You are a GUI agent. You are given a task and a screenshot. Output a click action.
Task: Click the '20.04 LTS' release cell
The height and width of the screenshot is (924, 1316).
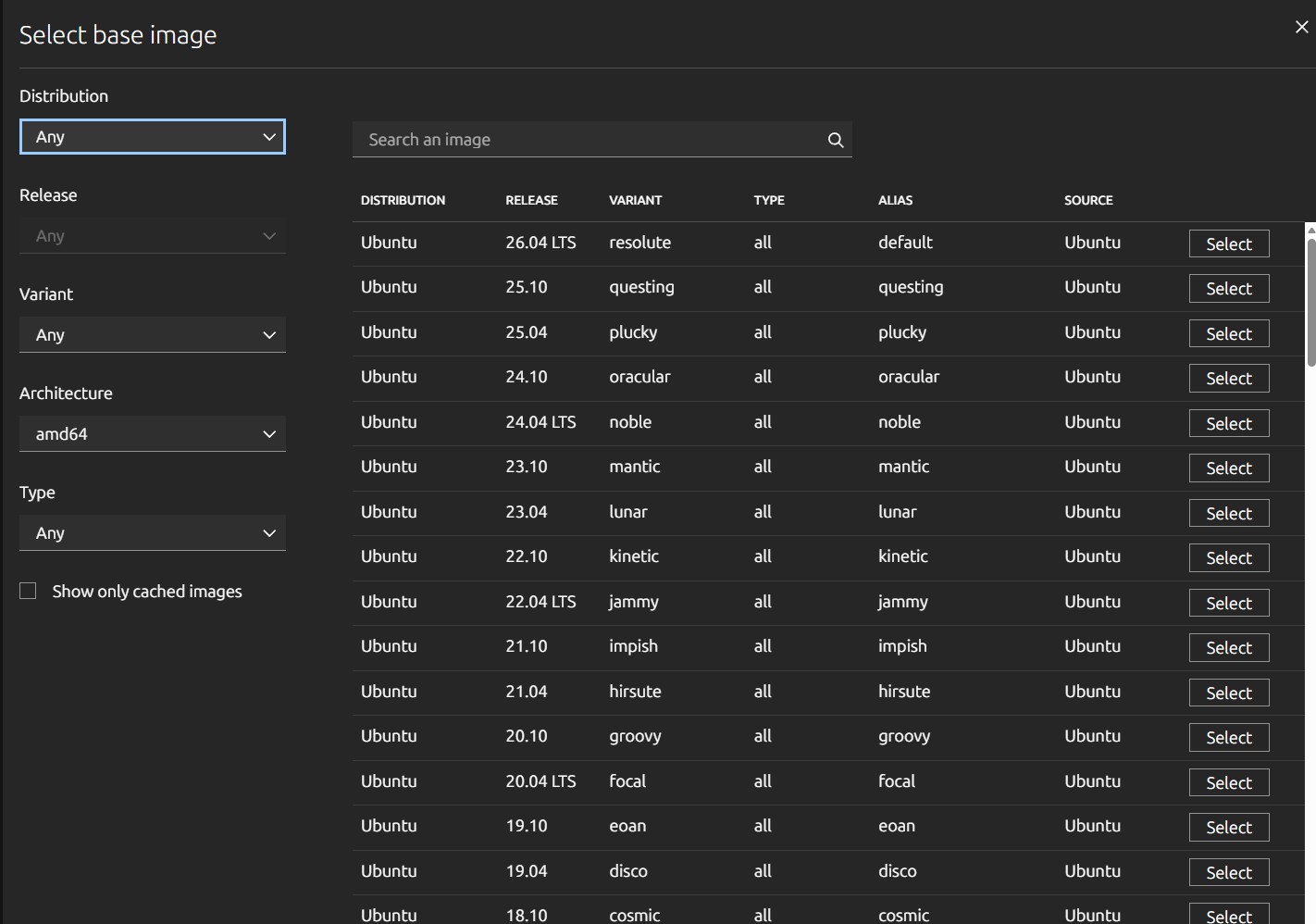[x=540, y=781]
